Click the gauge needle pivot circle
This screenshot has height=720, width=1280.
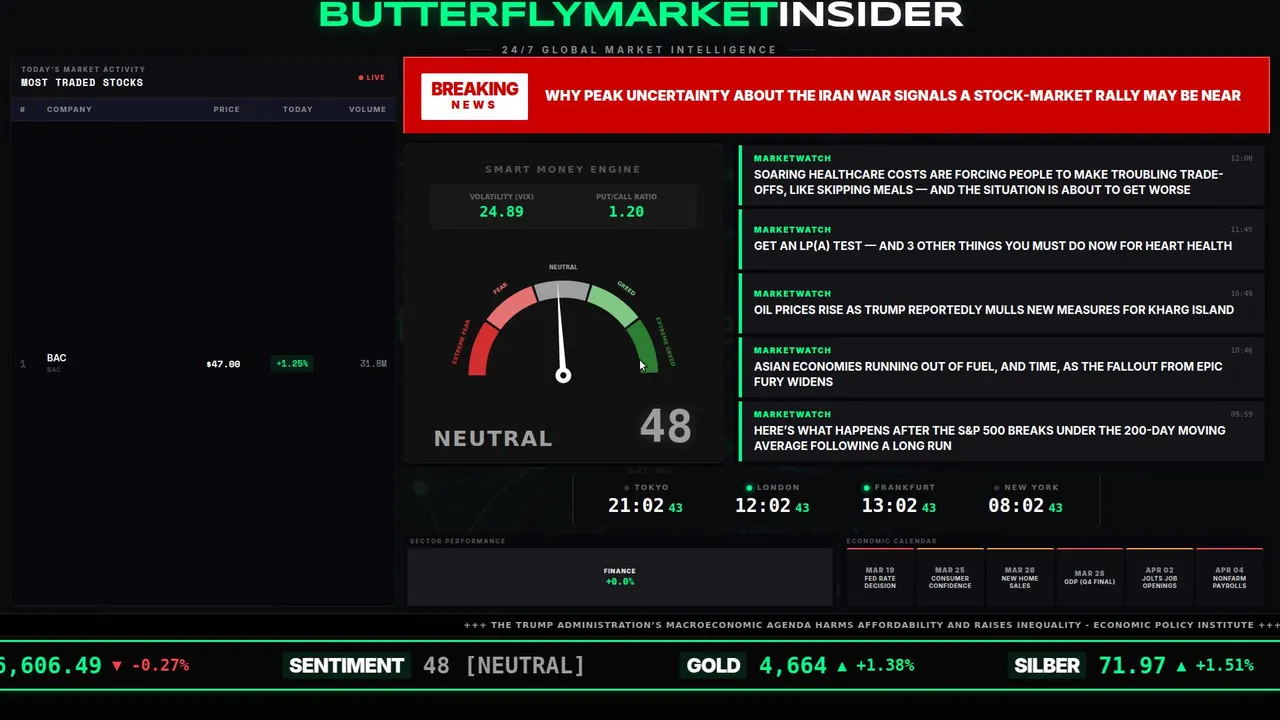[563, 375]
